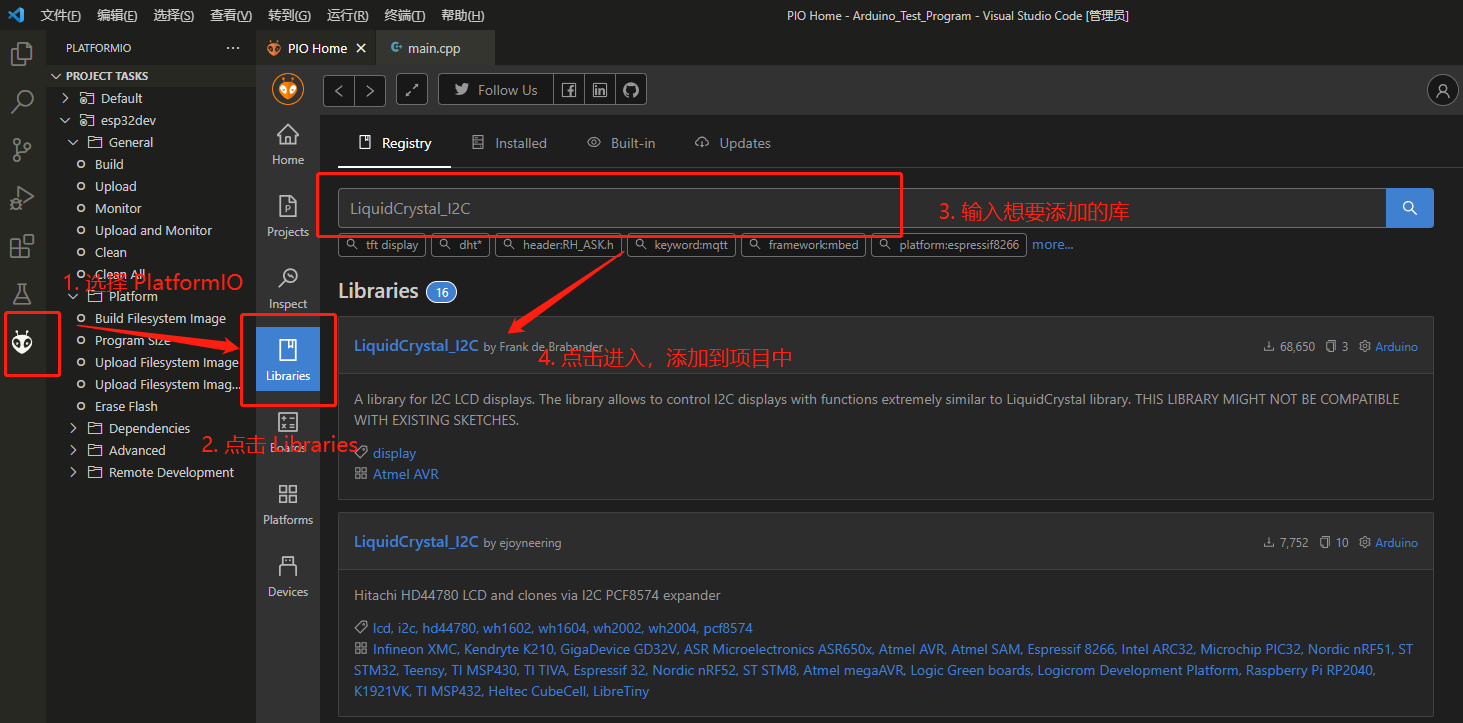The height and width of the screenshot is (723, 1463).
Task: Open Run and Debug view
Action: 22,198
